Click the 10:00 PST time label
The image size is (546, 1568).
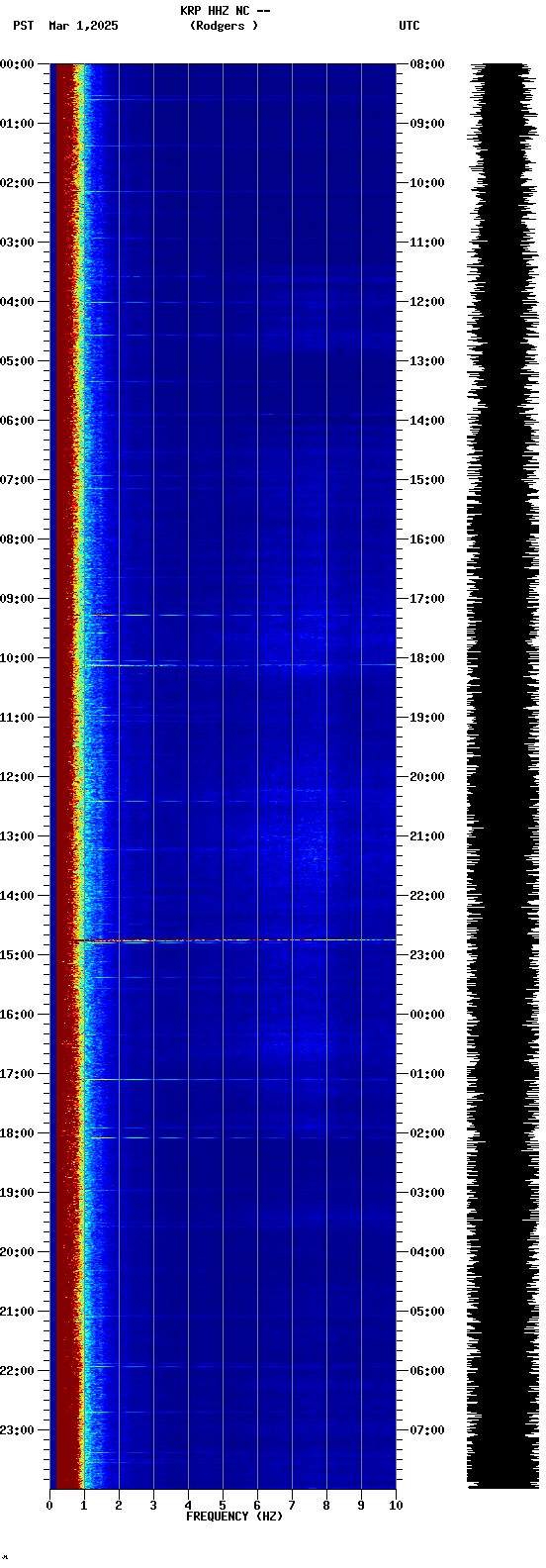18,658
